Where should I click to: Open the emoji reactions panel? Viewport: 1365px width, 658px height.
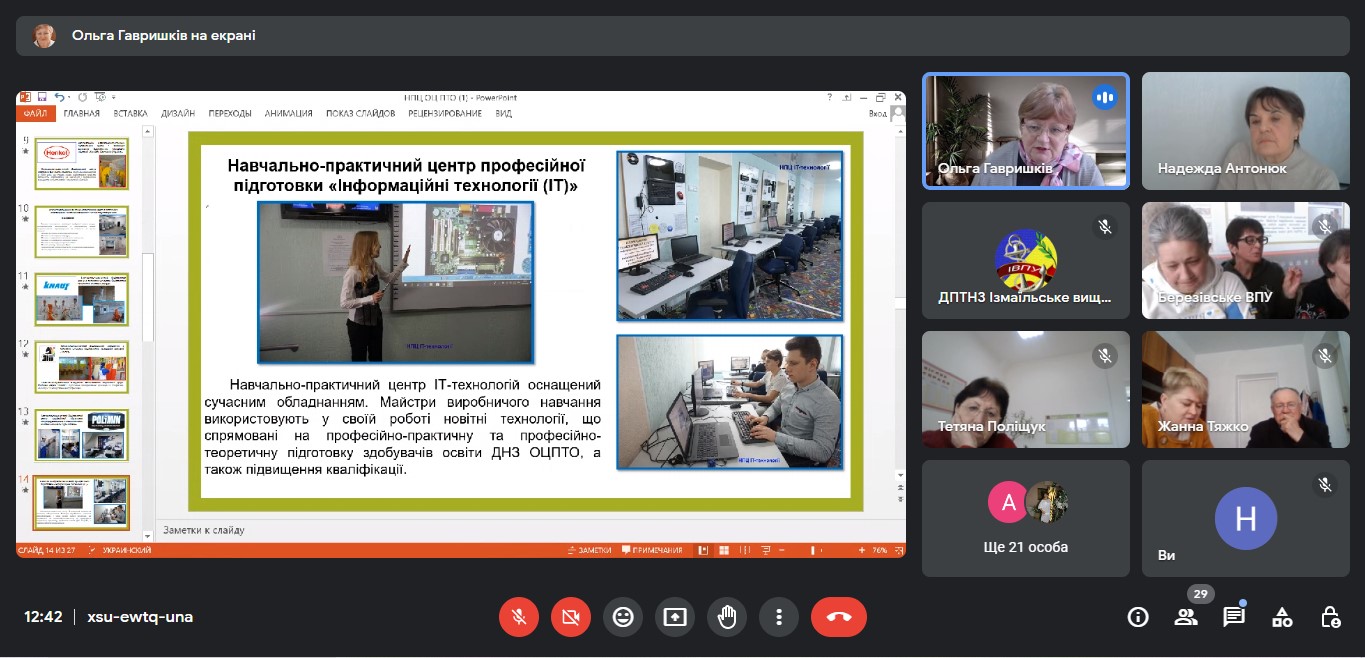623,617
